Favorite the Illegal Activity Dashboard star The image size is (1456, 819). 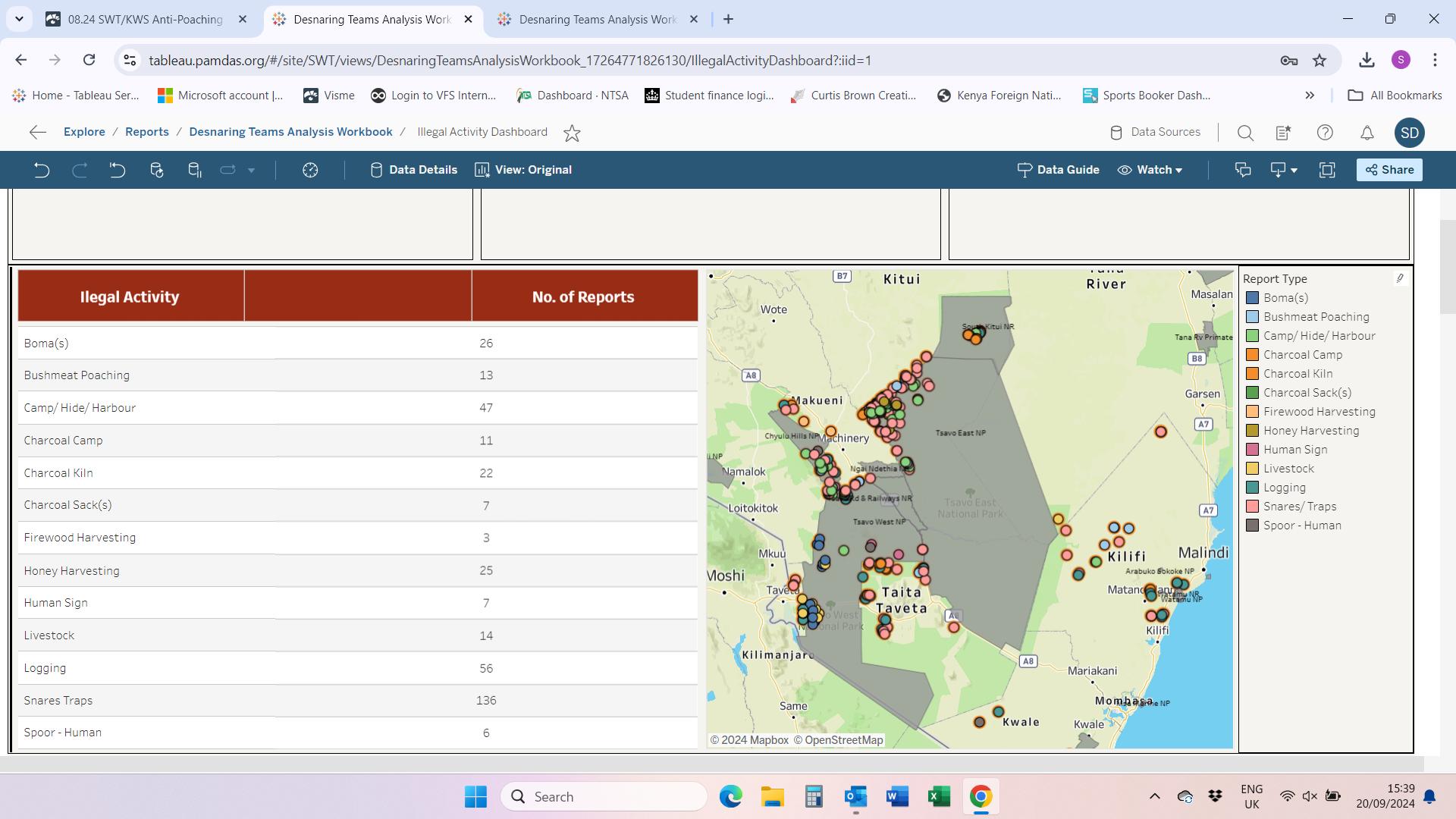(x=572, y=133)
